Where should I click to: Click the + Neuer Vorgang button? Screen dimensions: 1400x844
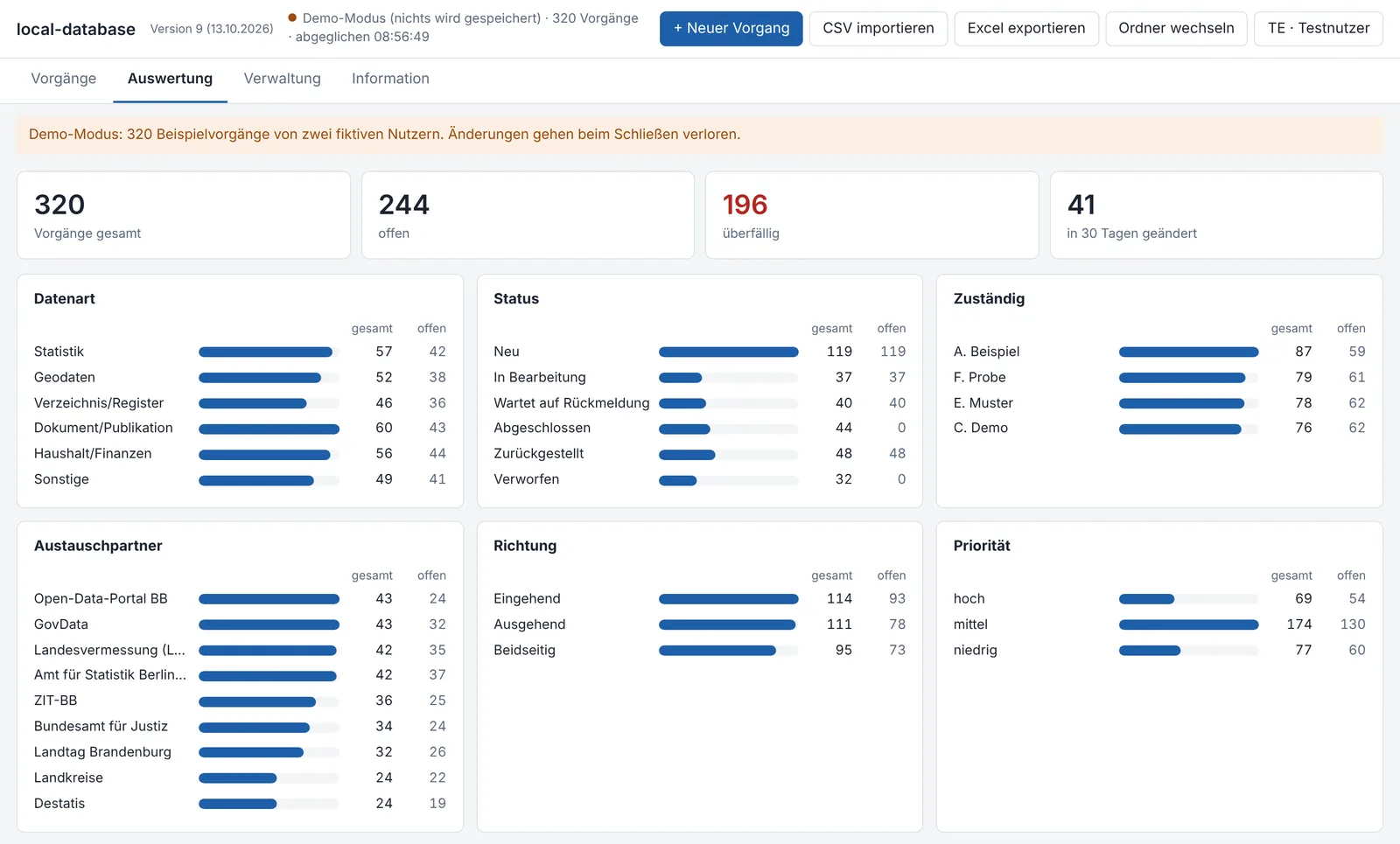coord(731,28)
